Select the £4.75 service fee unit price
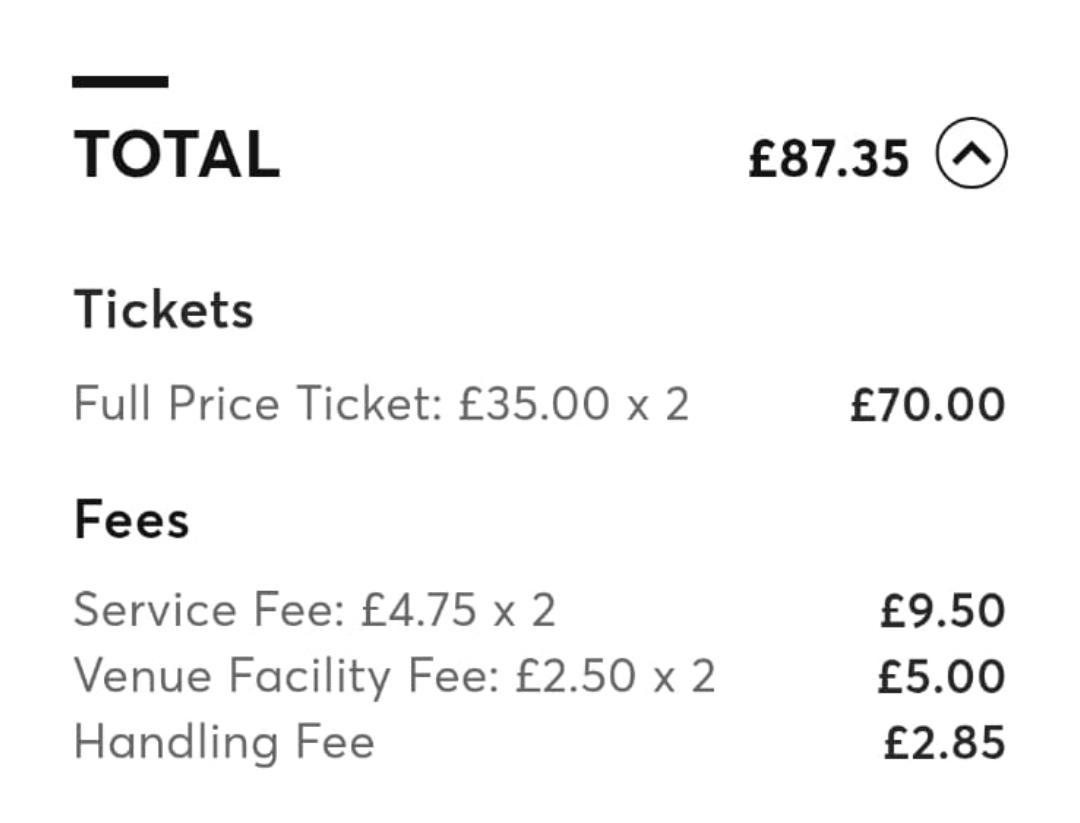 pos(419,610)
